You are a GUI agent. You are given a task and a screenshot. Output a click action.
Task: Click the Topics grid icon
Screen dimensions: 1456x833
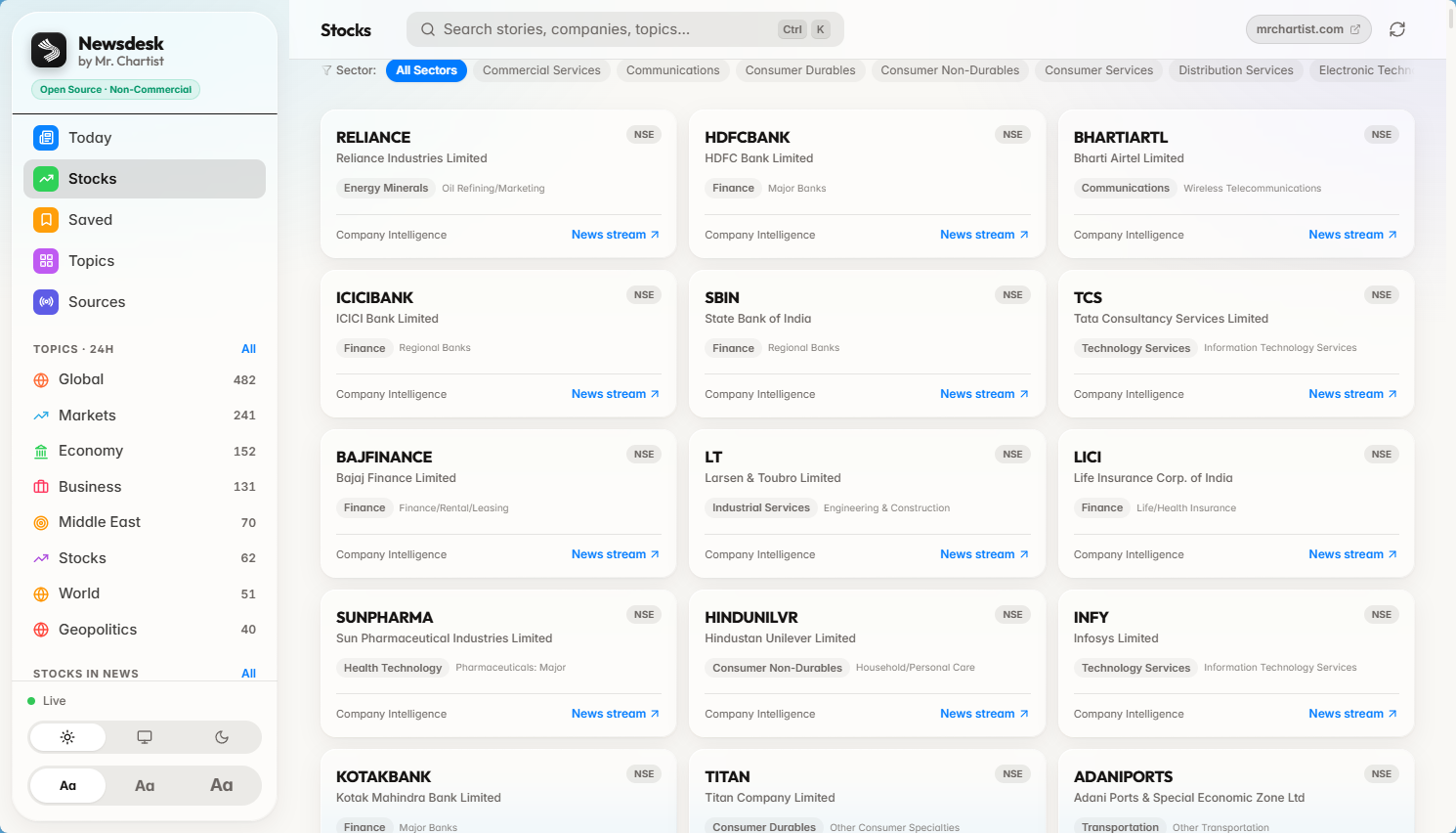46,261
